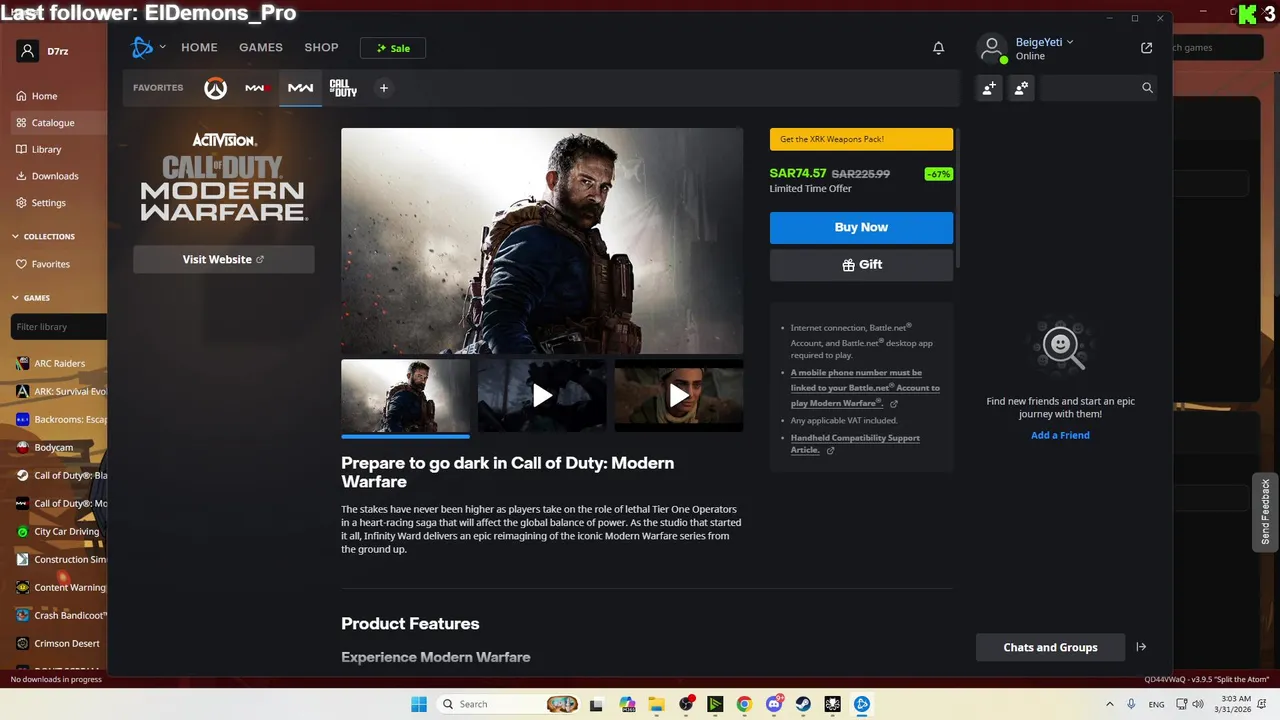
Task: Click the Gift button
Action: (861, 265)
